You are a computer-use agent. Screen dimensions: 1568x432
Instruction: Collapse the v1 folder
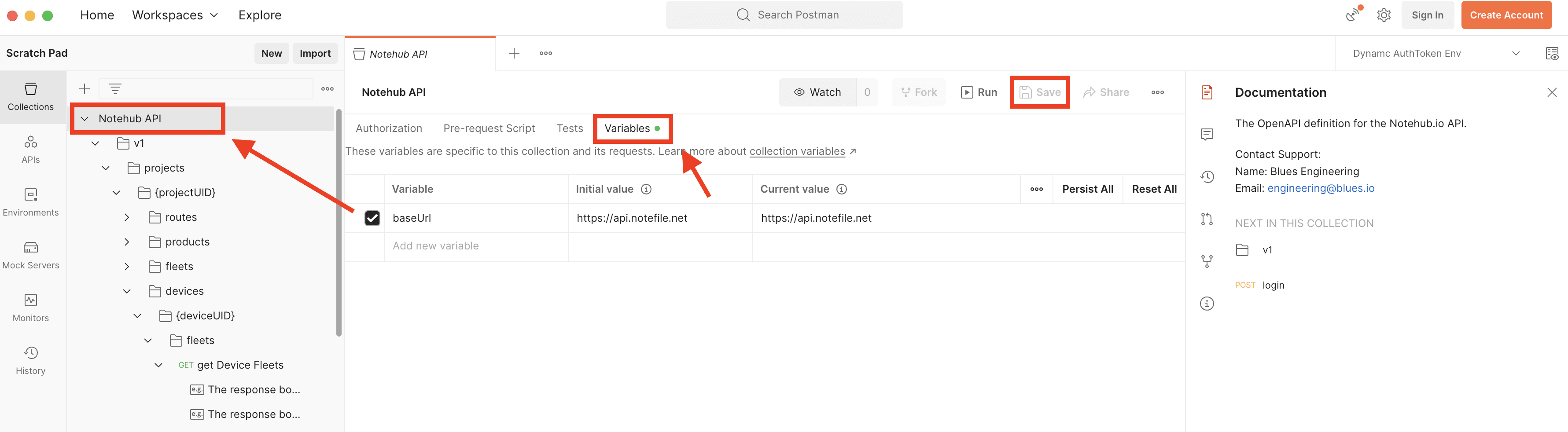pyautogui.click(x=95, y=143)
